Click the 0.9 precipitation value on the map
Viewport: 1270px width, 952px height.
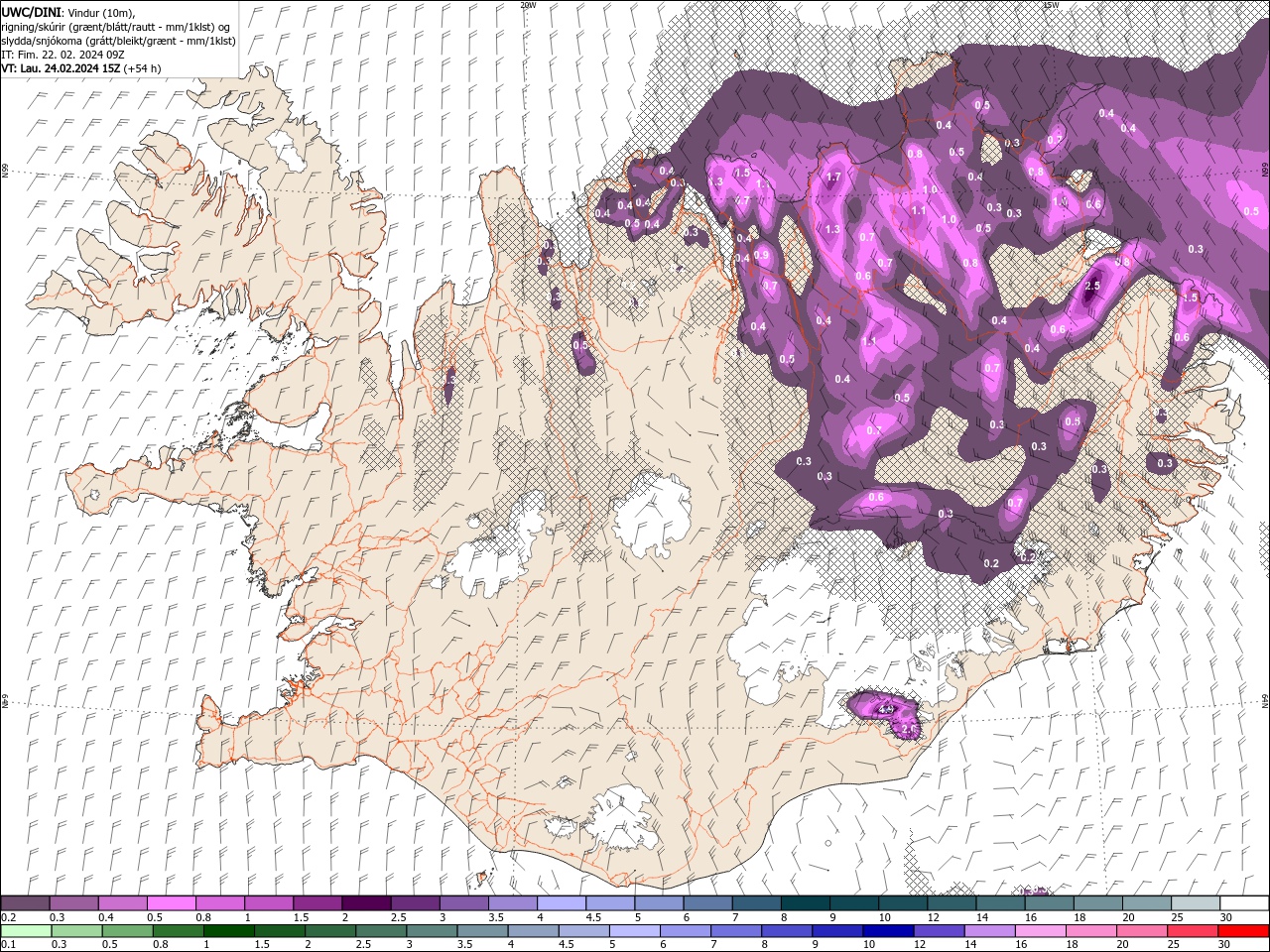tap(761, 255)
